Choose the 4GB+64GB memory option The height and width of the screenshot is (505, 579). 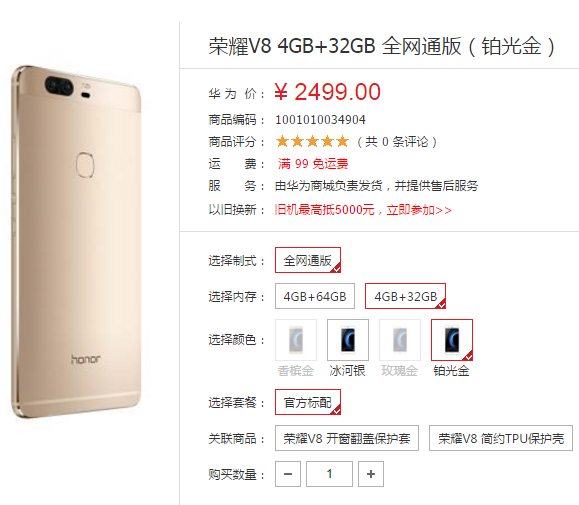click(x=315, y=296)
